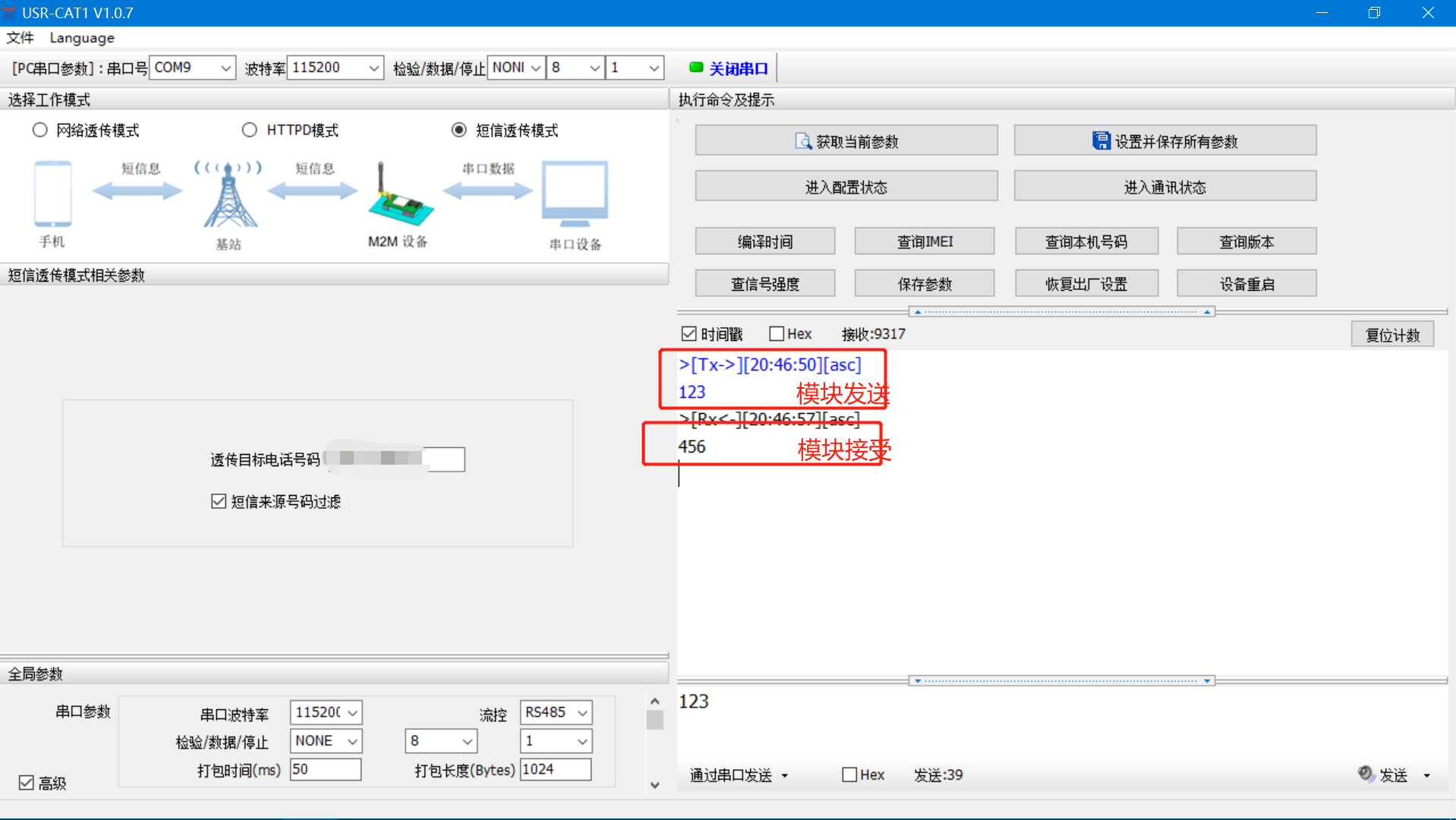
Task: Open the 文件 menu
Action: coord(20,37)
